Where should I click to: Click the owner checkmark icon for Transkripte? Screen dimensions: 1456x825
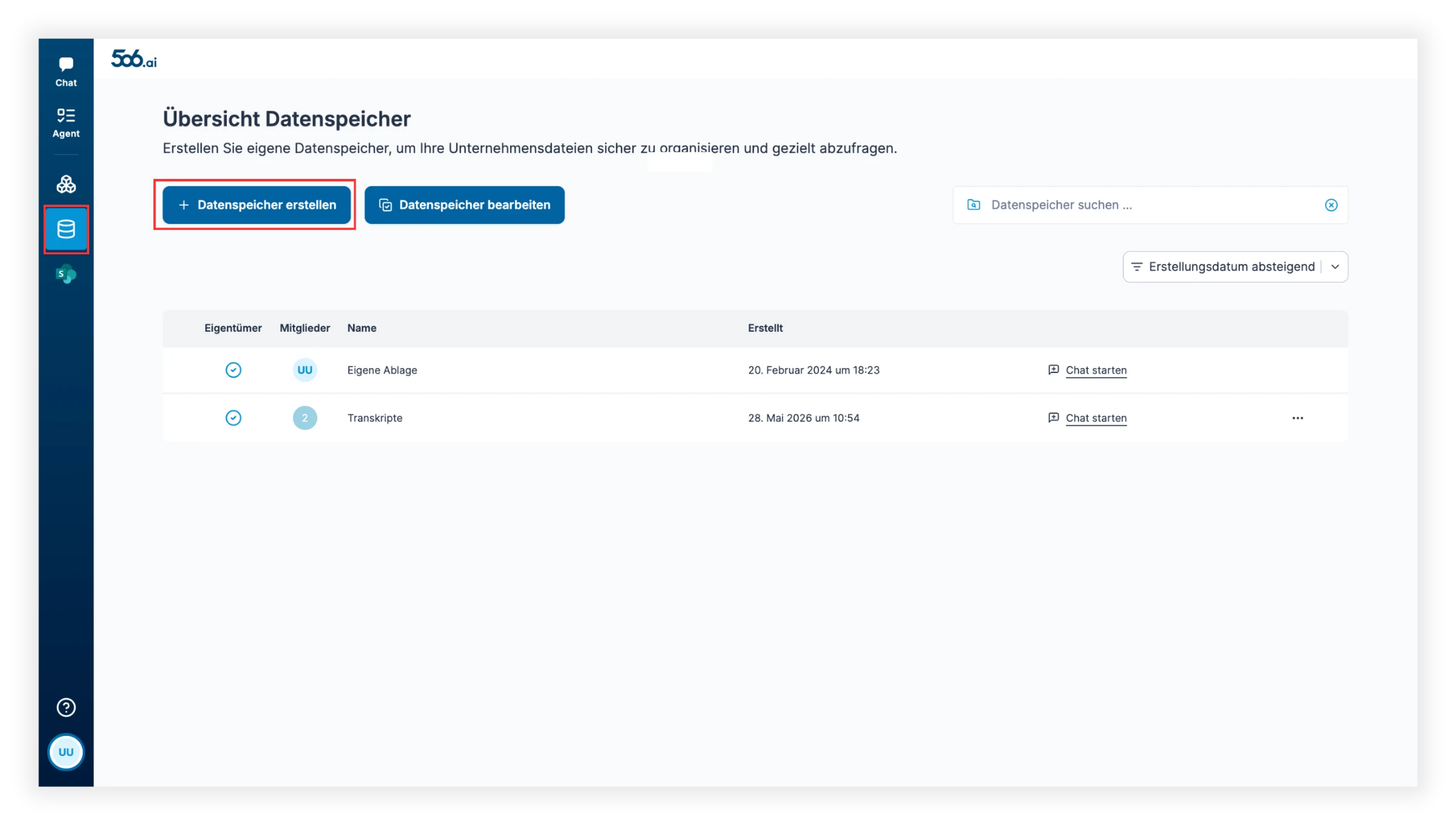pos(234,418)
